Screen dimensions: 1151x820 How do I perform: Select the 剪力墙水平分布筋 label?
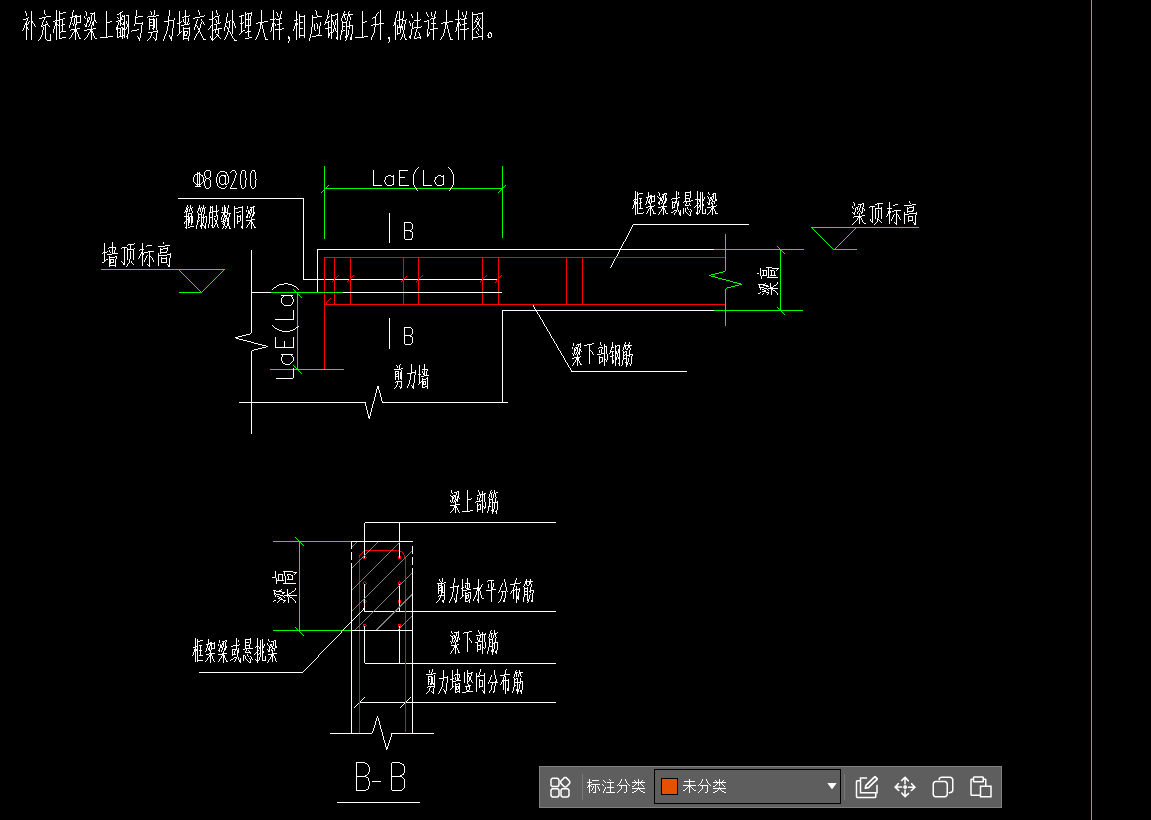tap(485, 591)
